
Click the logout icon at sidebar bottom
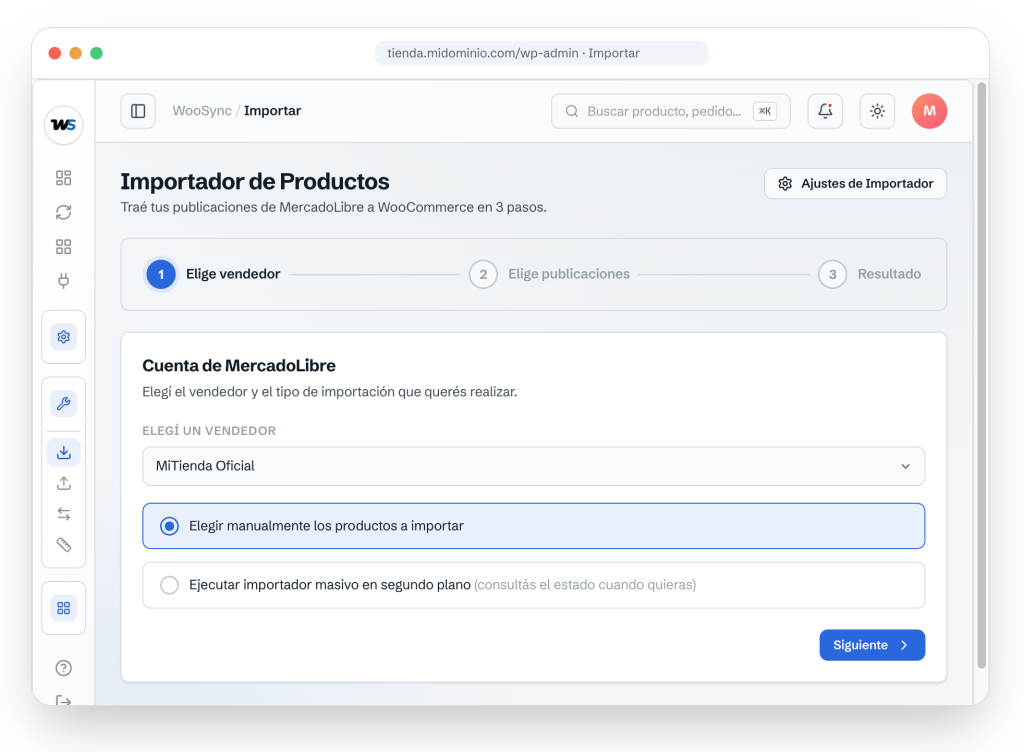point(63,700)
